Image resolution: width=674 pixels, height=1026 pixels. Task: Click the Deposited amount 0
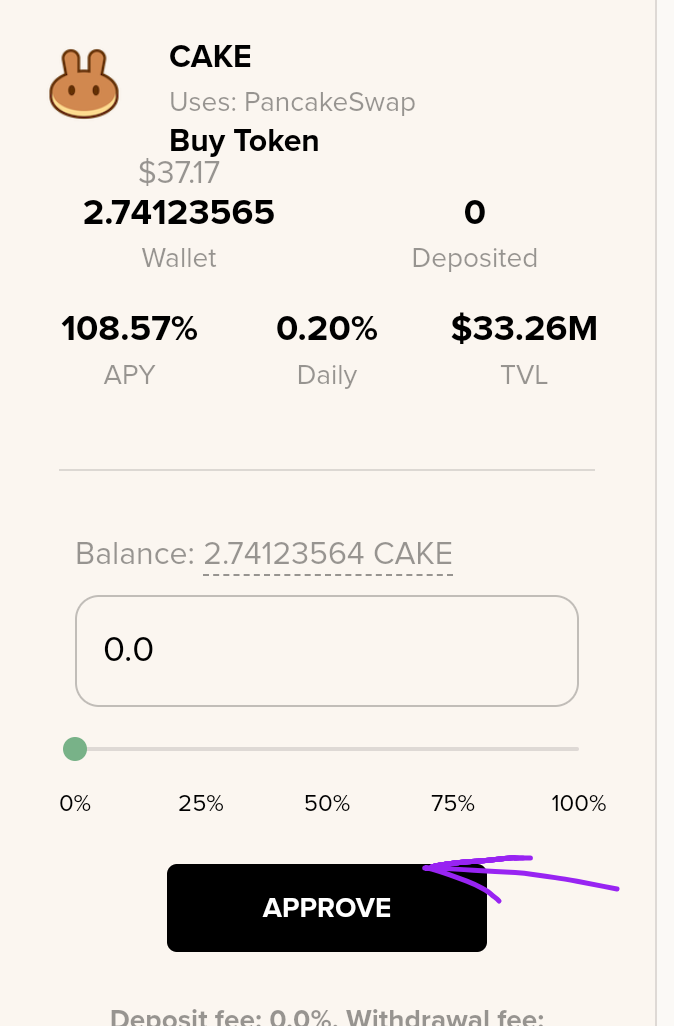pos(475,213)
